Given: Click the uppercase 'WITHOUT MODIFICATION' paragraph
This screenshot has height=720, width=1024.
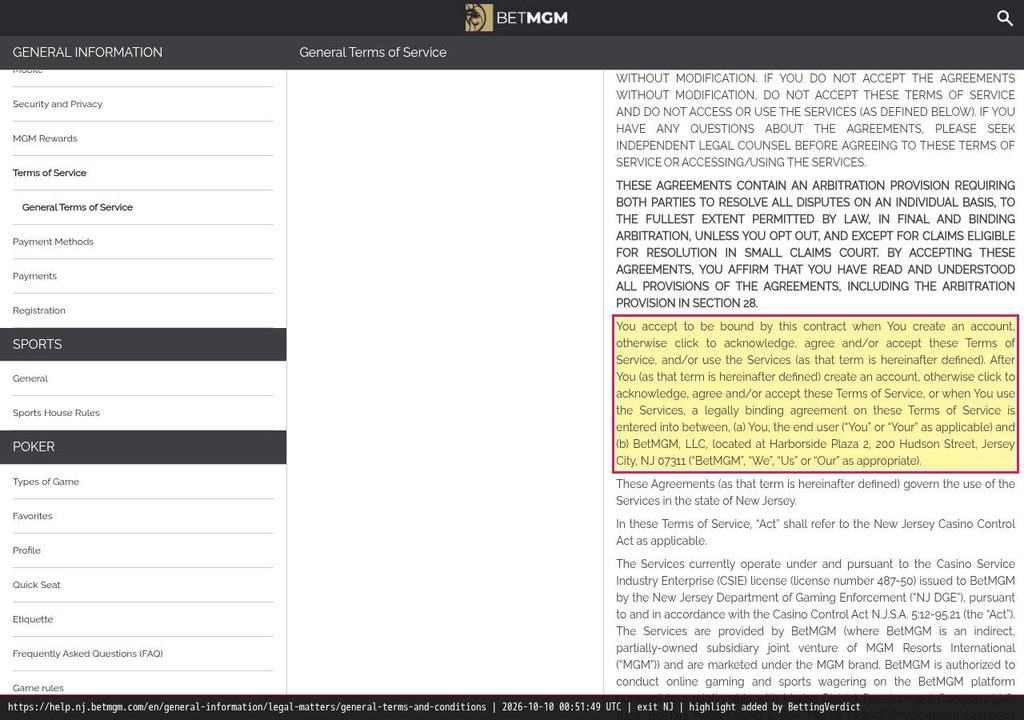Looking at the screenshot, I should [815, 120].
